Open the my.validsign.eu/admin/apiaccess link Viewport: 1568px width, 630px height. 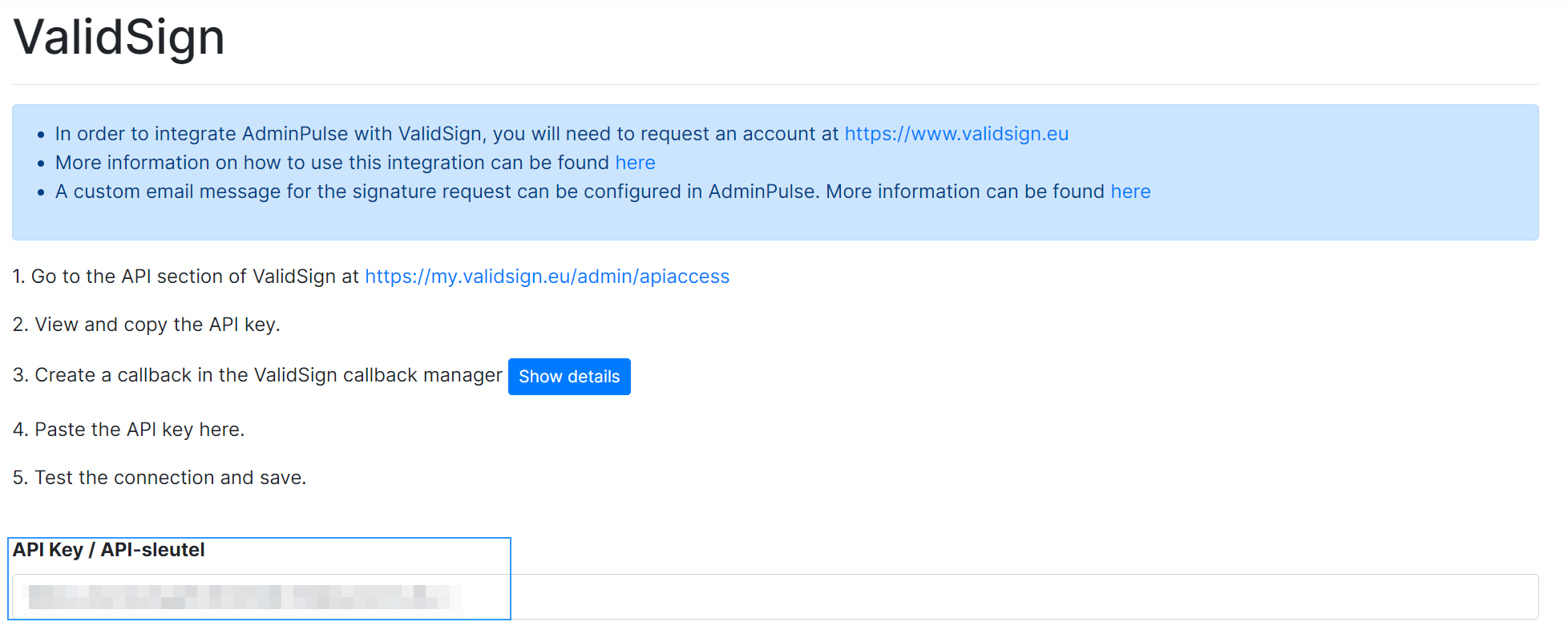click(x=548, y=277)
